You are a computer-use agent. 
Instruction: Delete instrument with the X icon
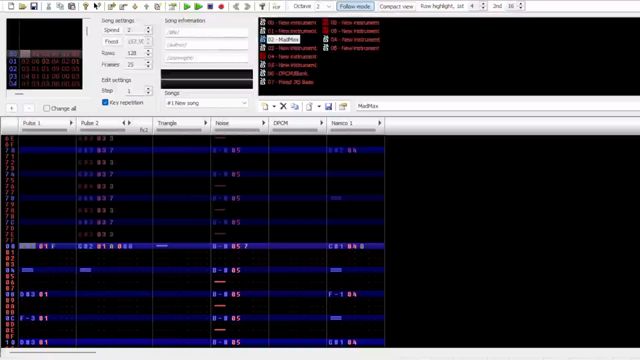click(x=283, y=106)
